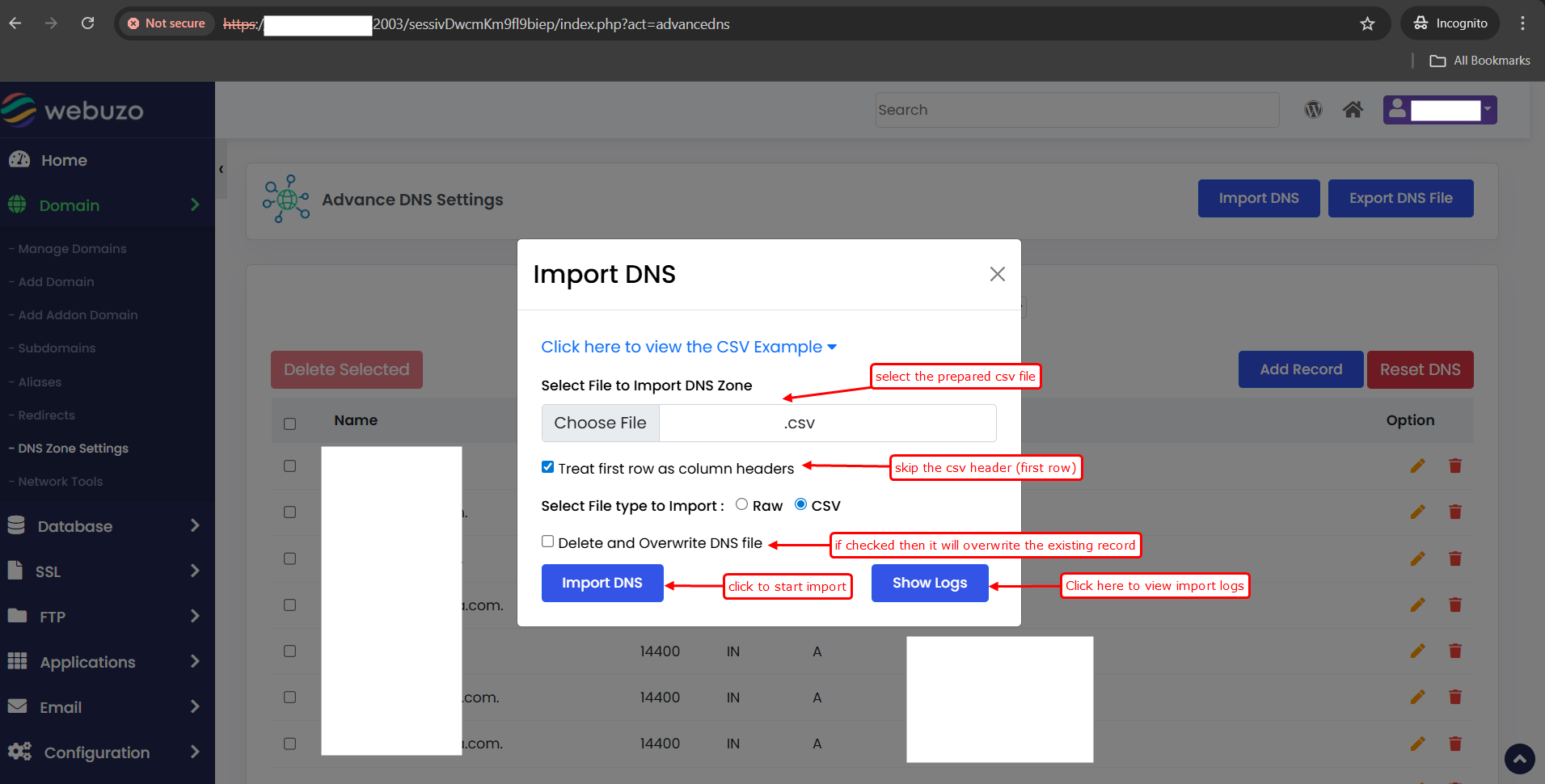Reload the page in the browser

pyautogui.click(x=87, y=23)
